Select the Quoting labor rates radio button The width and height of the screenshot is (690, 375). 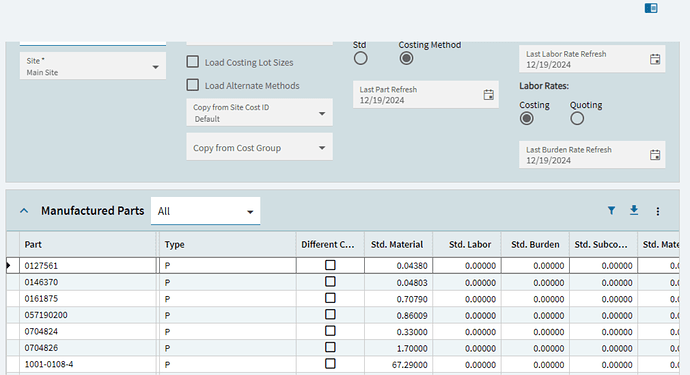pyautogui.click(x=577, y=118)
